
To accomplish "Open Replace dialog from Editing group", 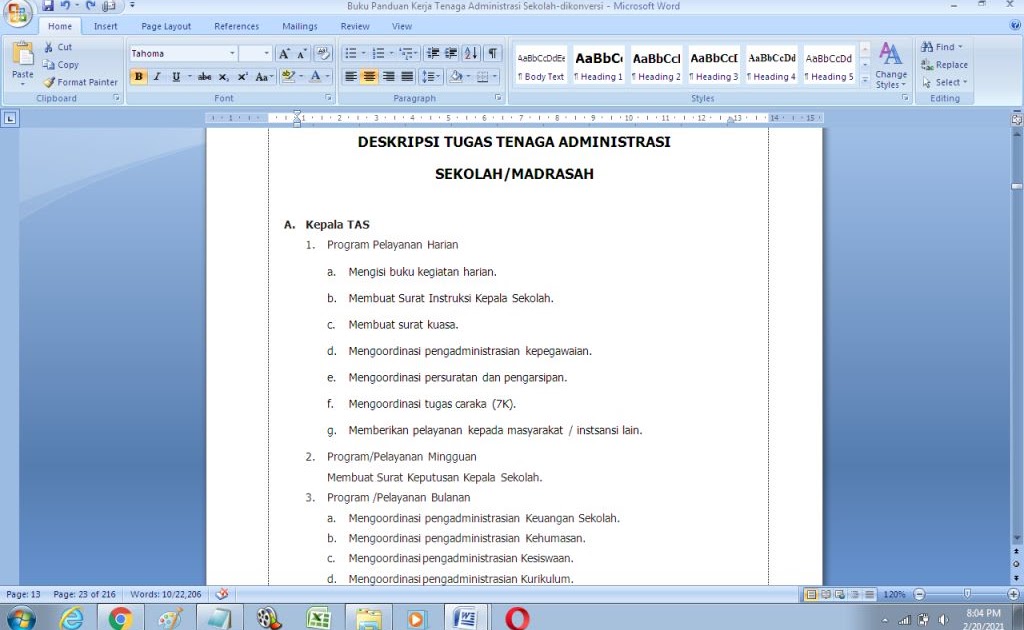I will [x=944, y=65].
